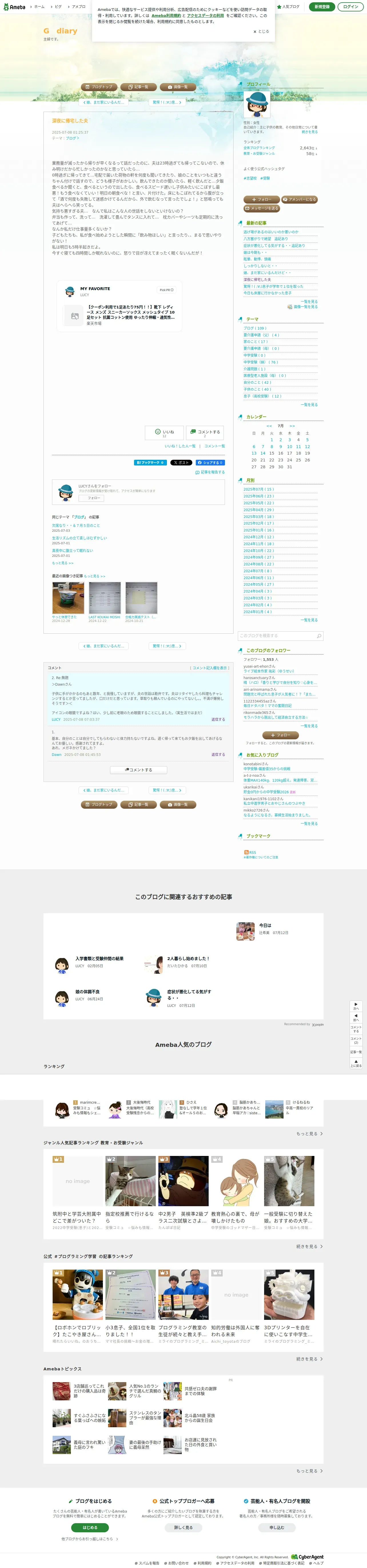Click the floating 上に戻る arrow button
Viewport: 367px width, 1568px height.
point(357,1063)
